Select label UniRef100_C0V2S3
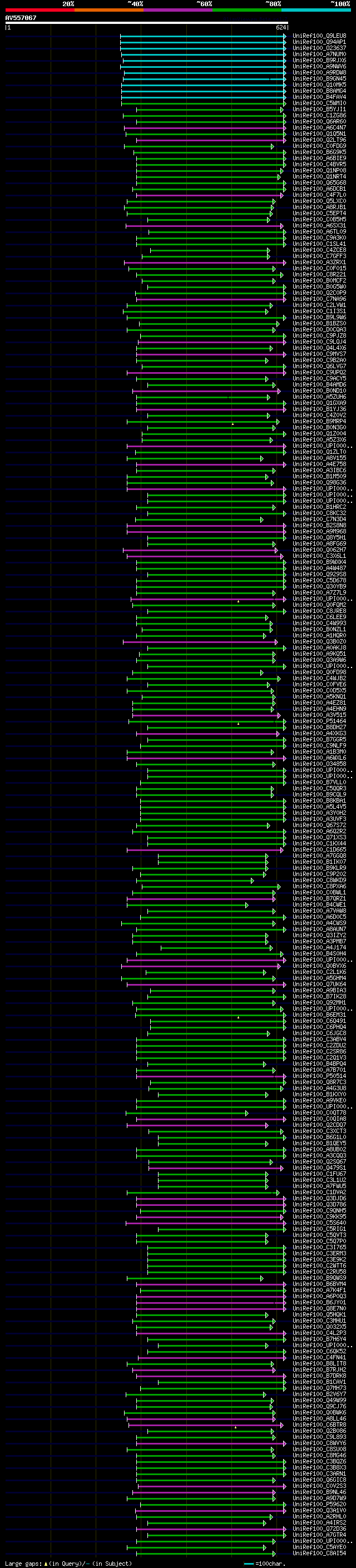 point(319,1486)
